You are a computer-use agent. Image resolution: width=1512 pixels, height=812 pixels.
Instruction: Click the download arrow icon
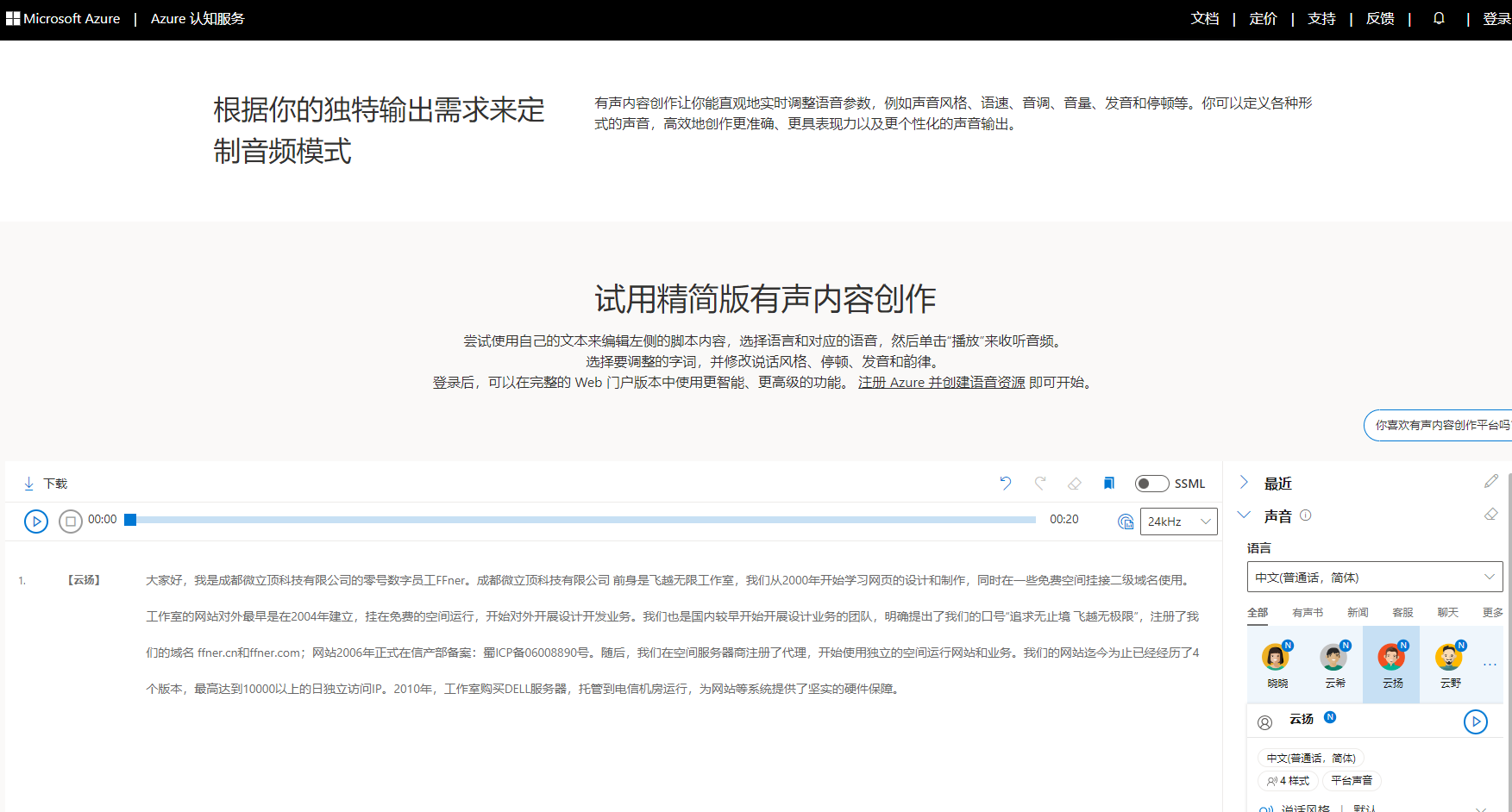(29, 484)
